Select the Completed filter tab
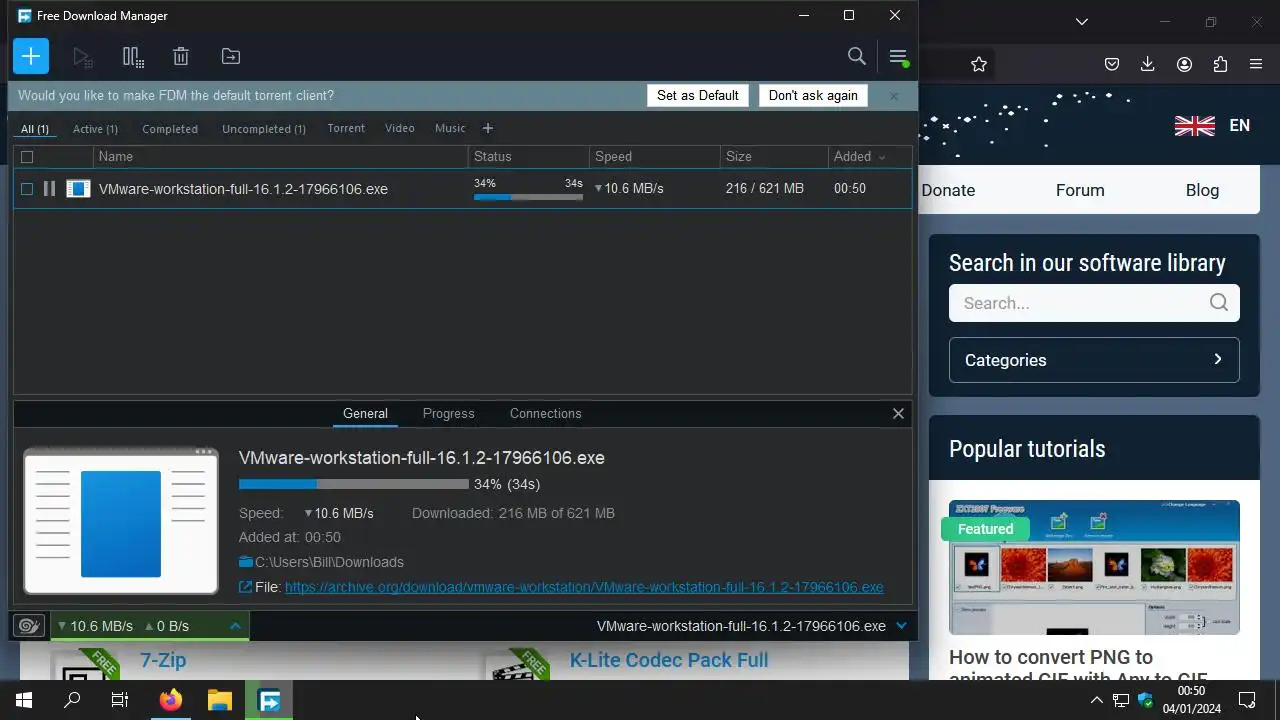1280x720 pixels. pos(170,129)
